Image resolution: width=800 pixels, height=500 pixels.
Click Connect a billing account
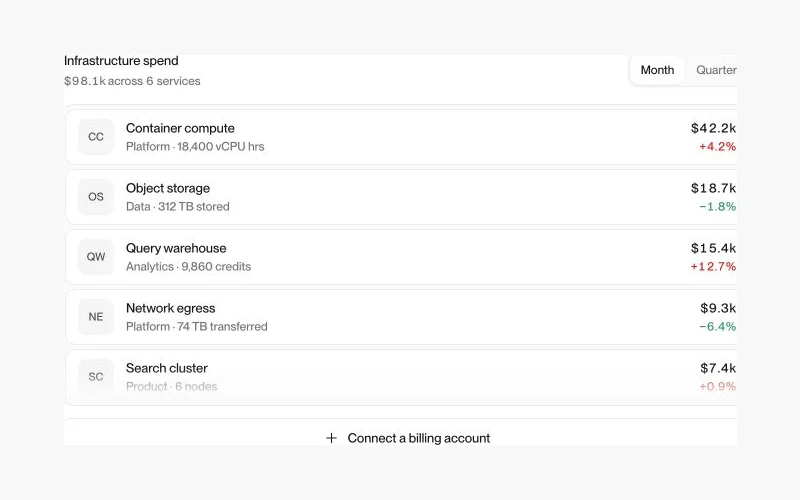419,438
